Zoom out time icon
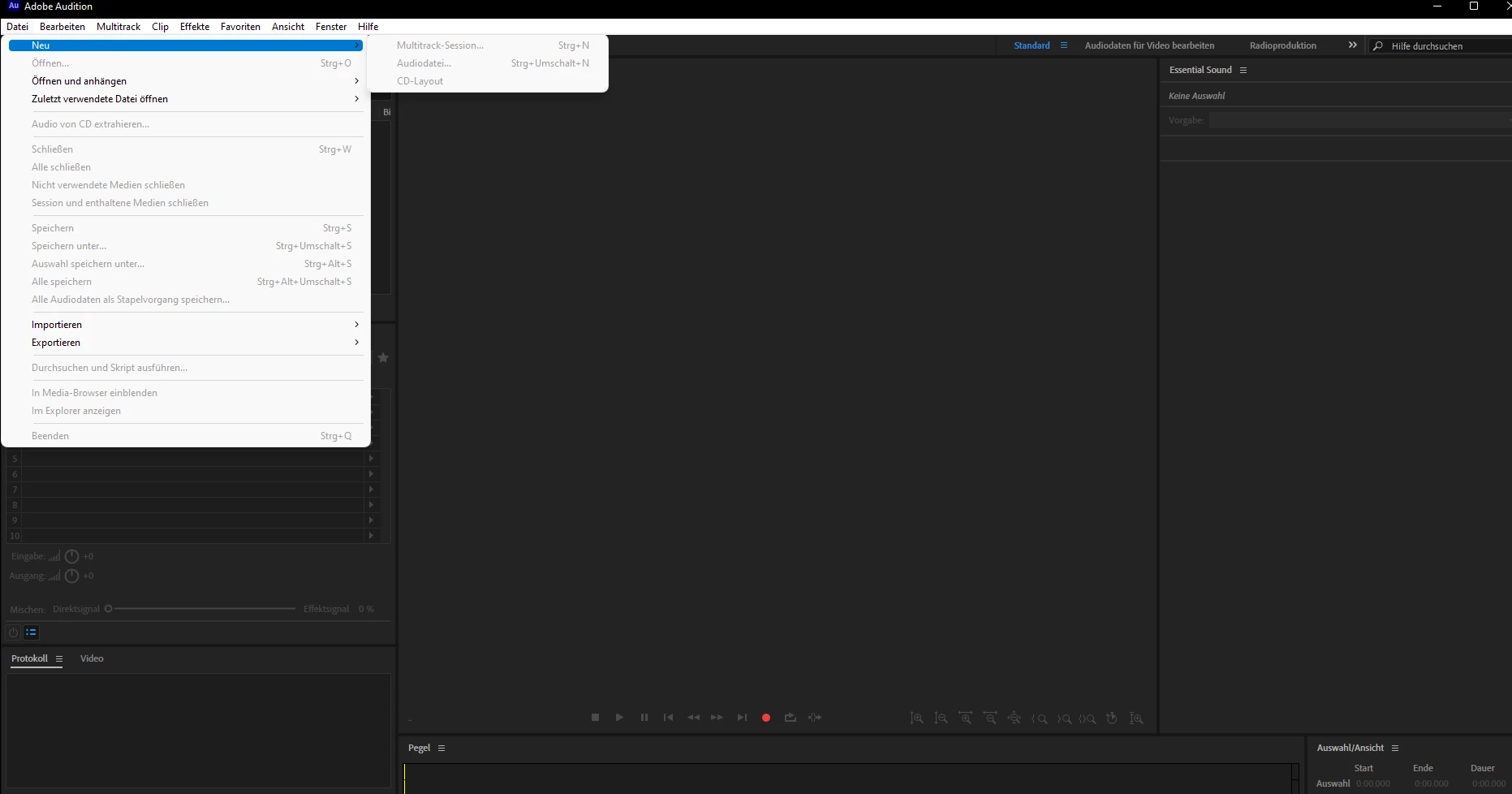1512x794 pixels. click(990, 718)
